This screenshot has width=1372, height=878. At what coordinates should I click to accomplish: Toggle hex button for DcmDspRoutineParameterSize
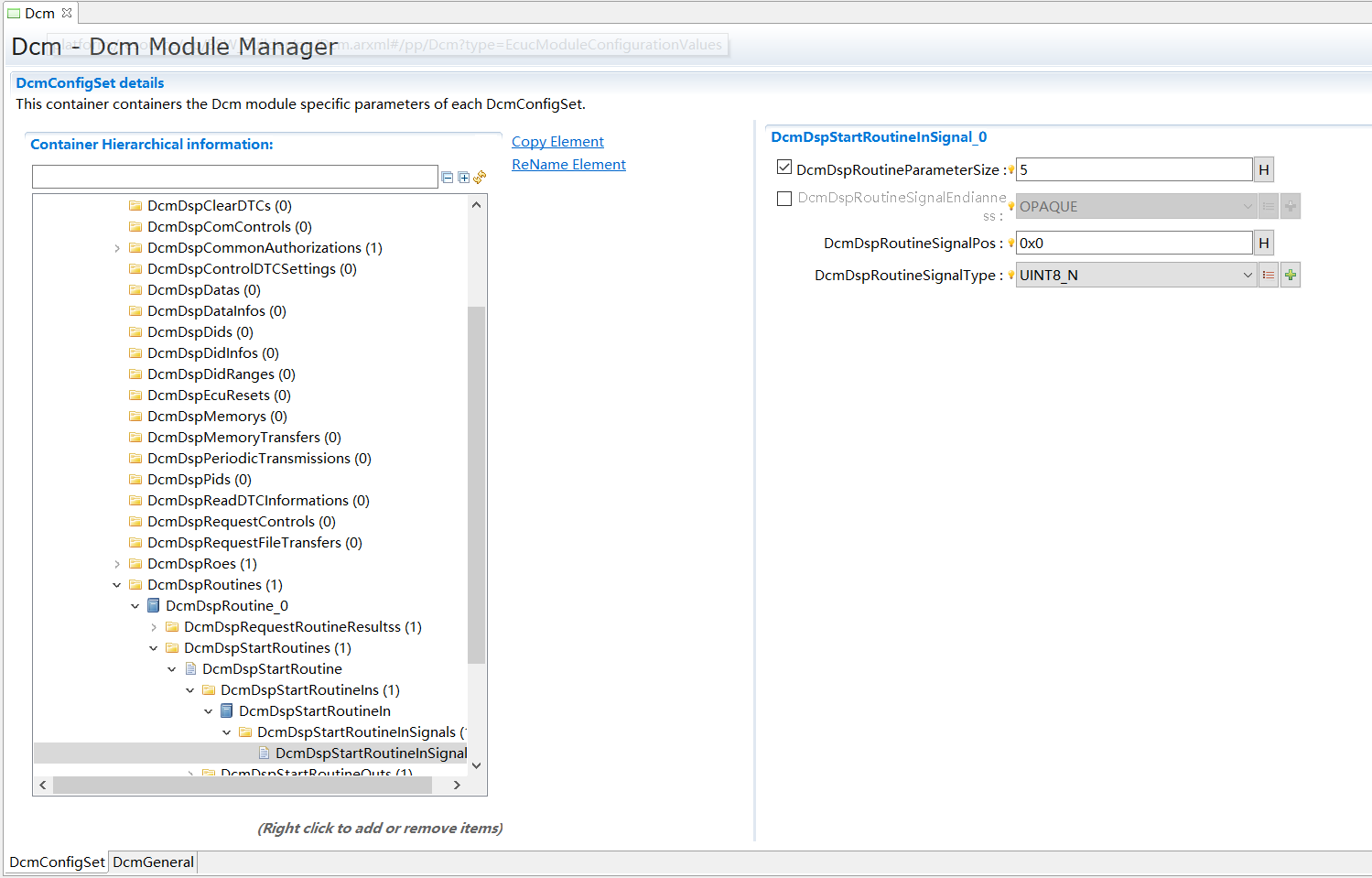pos(1263,169)
